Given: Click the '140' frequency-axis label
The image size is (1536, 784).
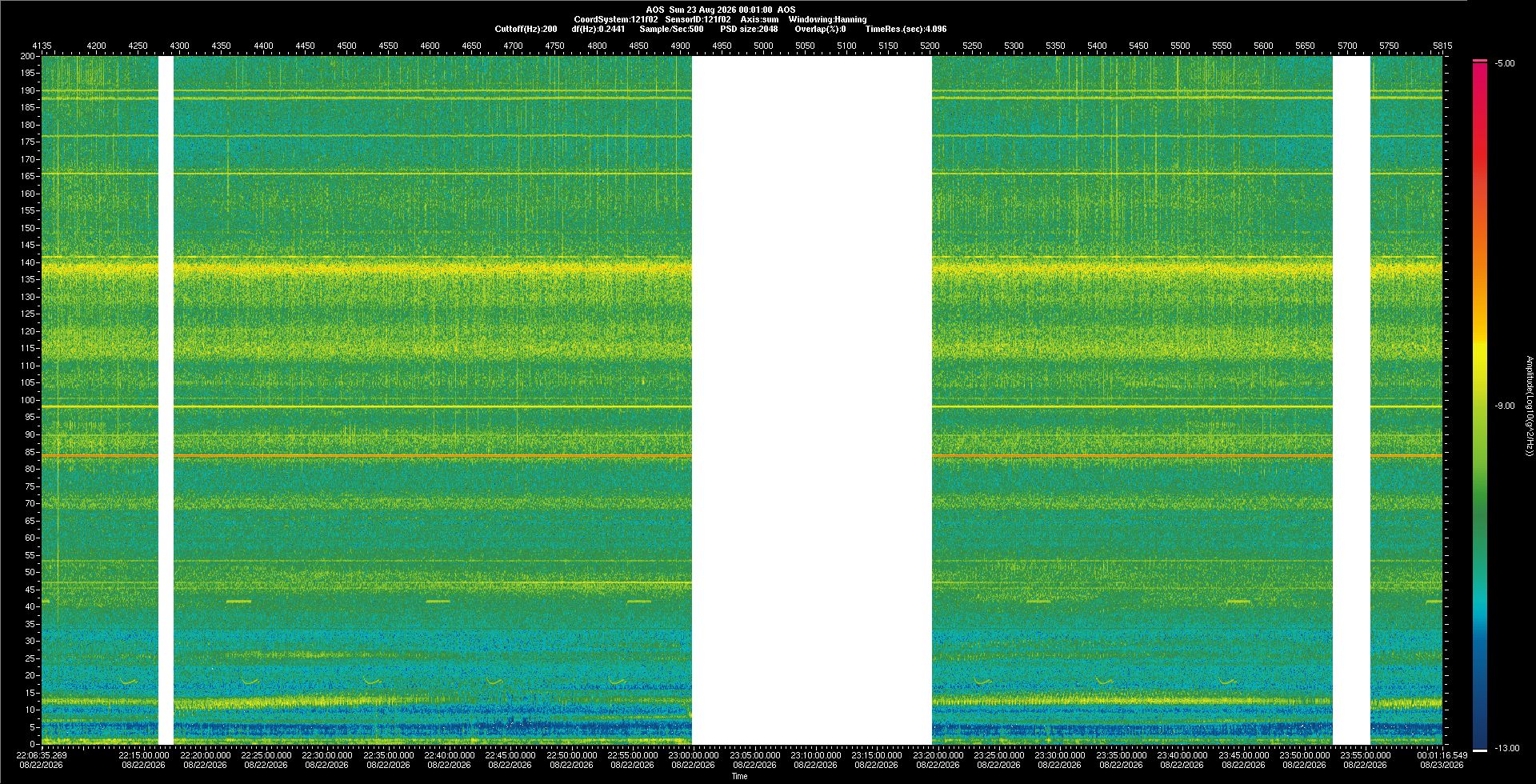Looking at the screenshot, I should 28,262.
